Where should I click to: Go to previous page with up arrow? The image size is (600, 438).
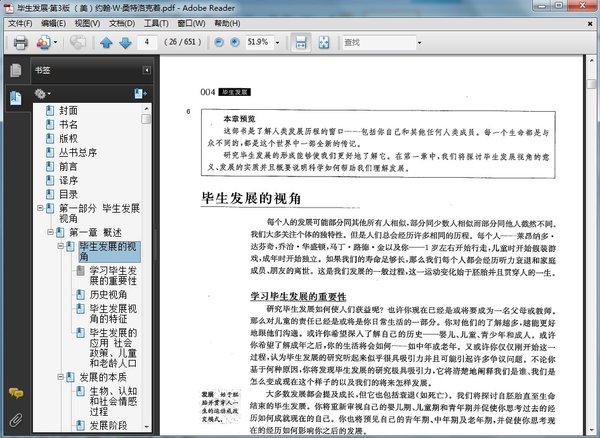point(106,42)
